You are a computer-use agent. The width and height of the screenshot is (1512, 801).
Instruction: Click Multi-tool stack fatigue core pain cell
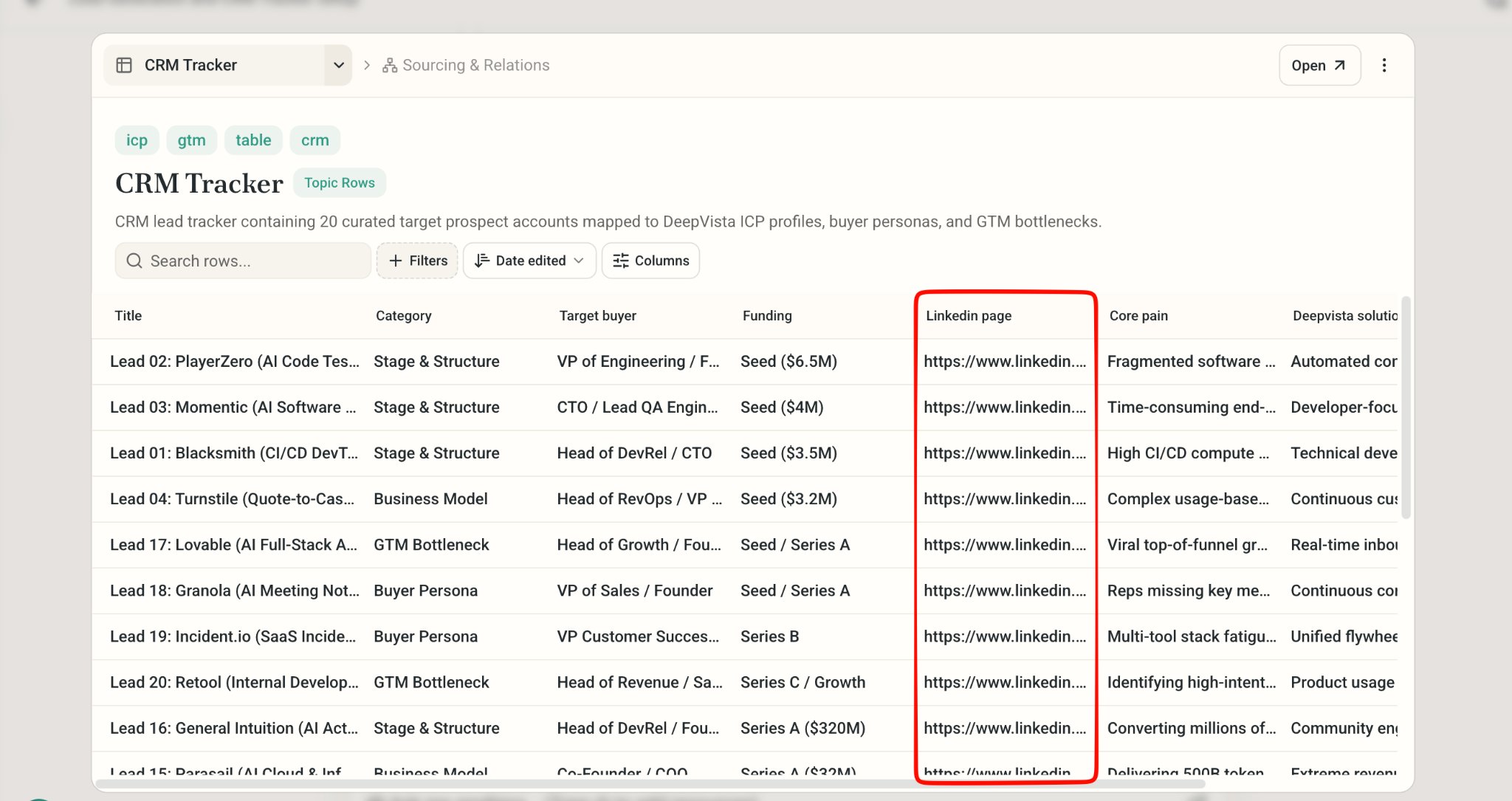point(1192,636)
